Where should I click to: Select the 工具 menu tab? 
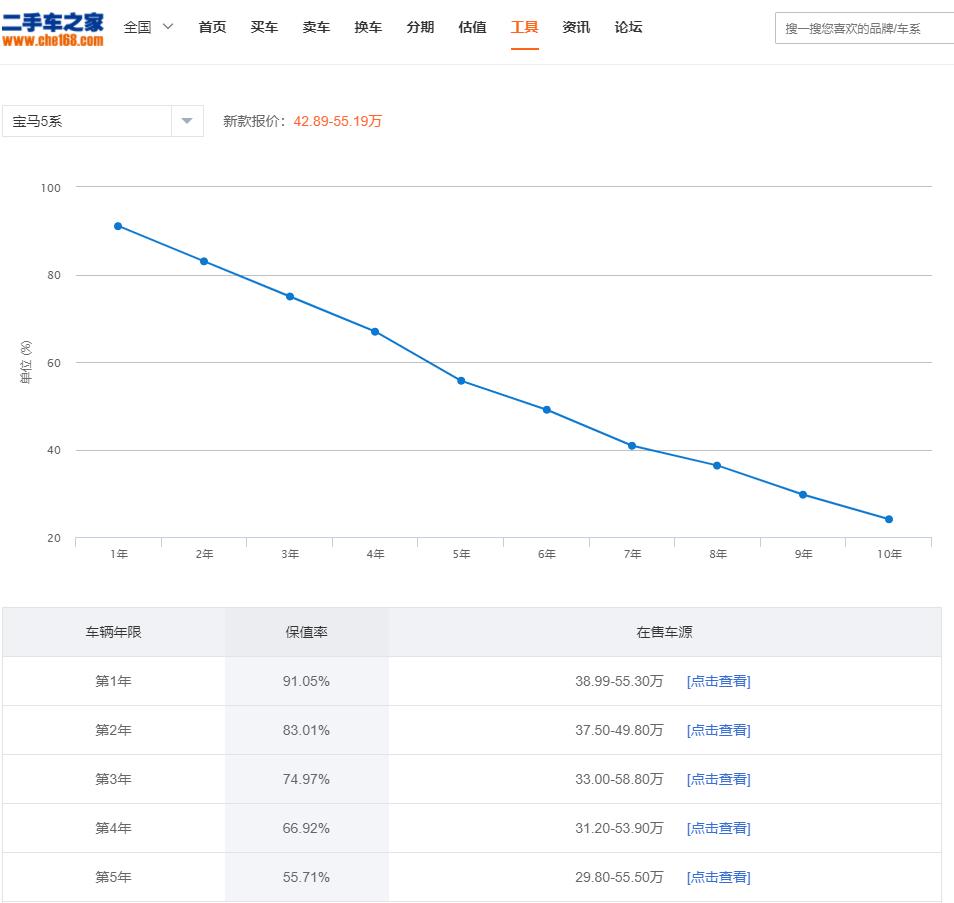[524, 27]
